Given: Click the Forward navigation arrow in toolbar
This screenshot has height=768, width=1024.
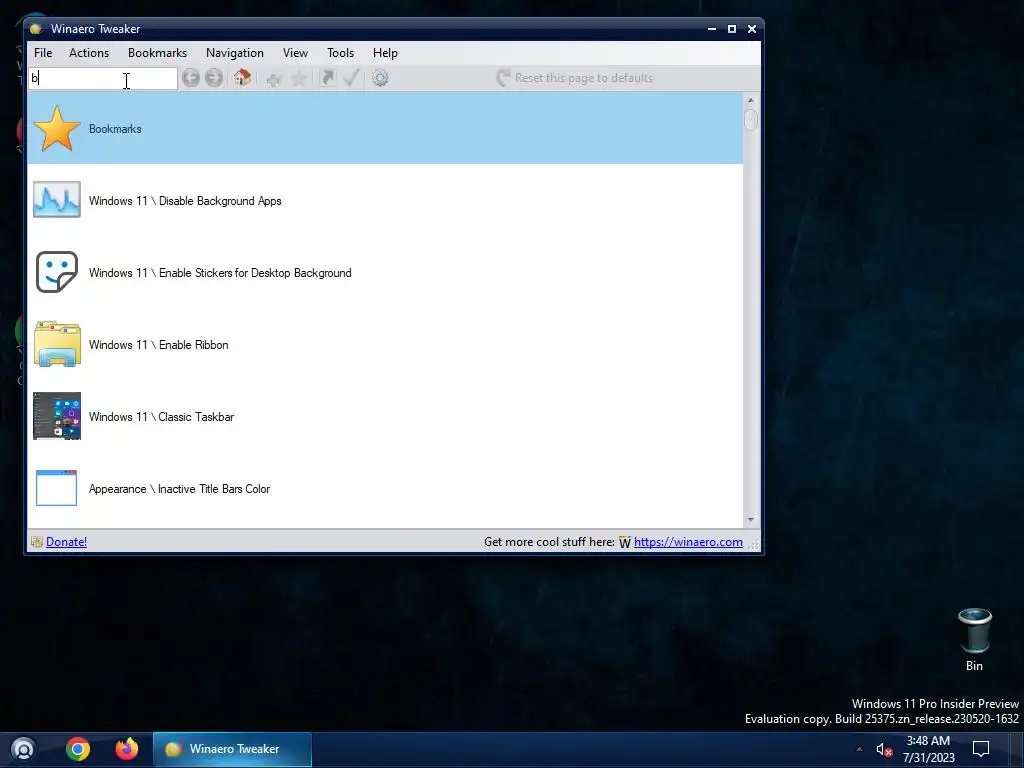Looking at the screenshot, I should pyautogui.click(x=214, y=78).
